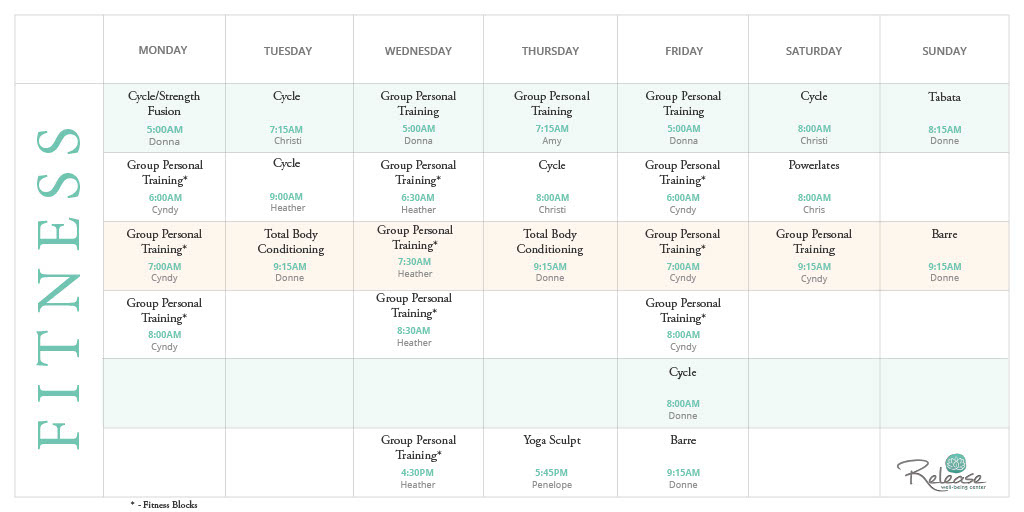Screen dimensions: 1024x512
Task: Select the Tuesday column header
Action: 288,51
